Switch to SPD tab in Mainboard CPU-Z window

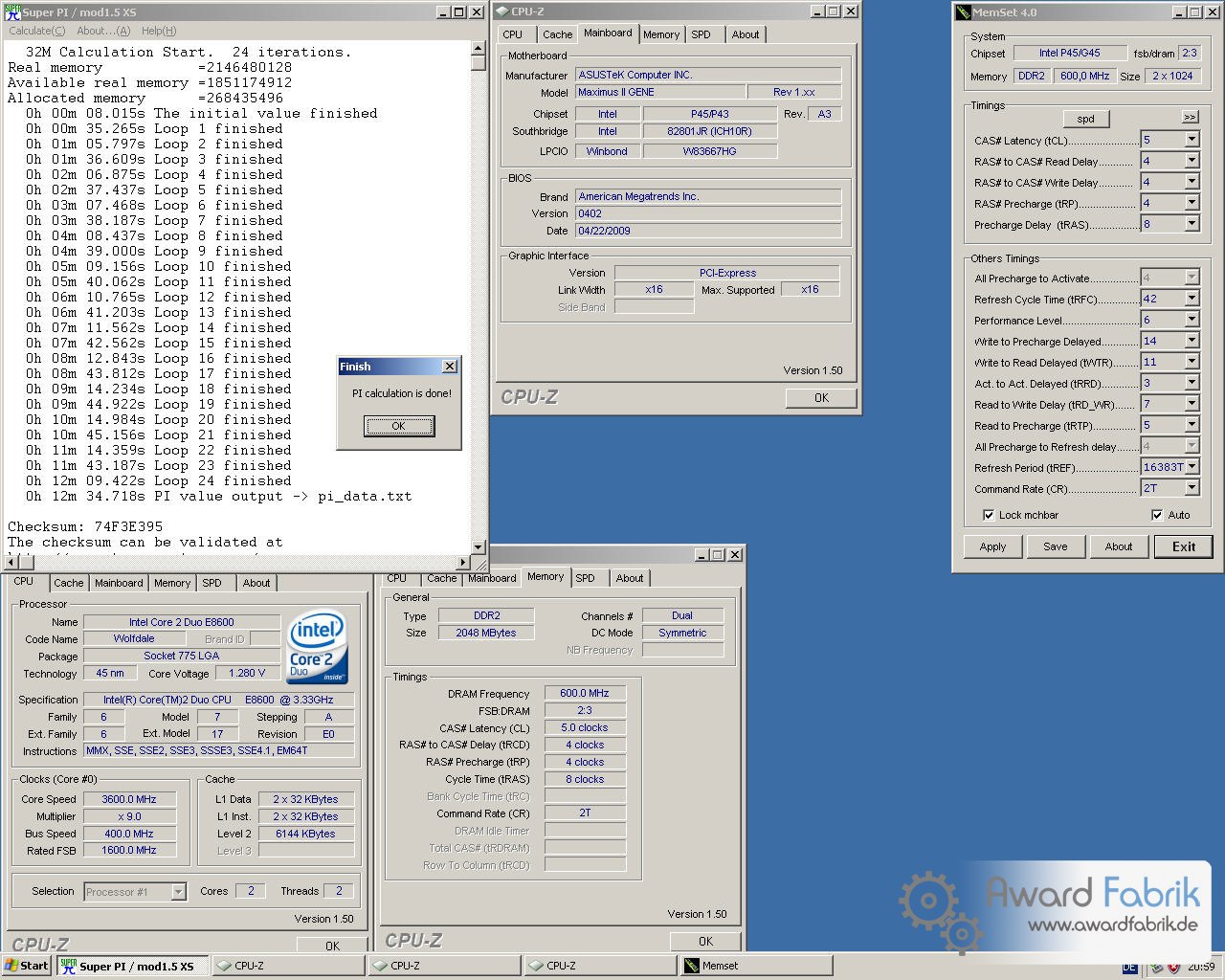pos(702,34)
